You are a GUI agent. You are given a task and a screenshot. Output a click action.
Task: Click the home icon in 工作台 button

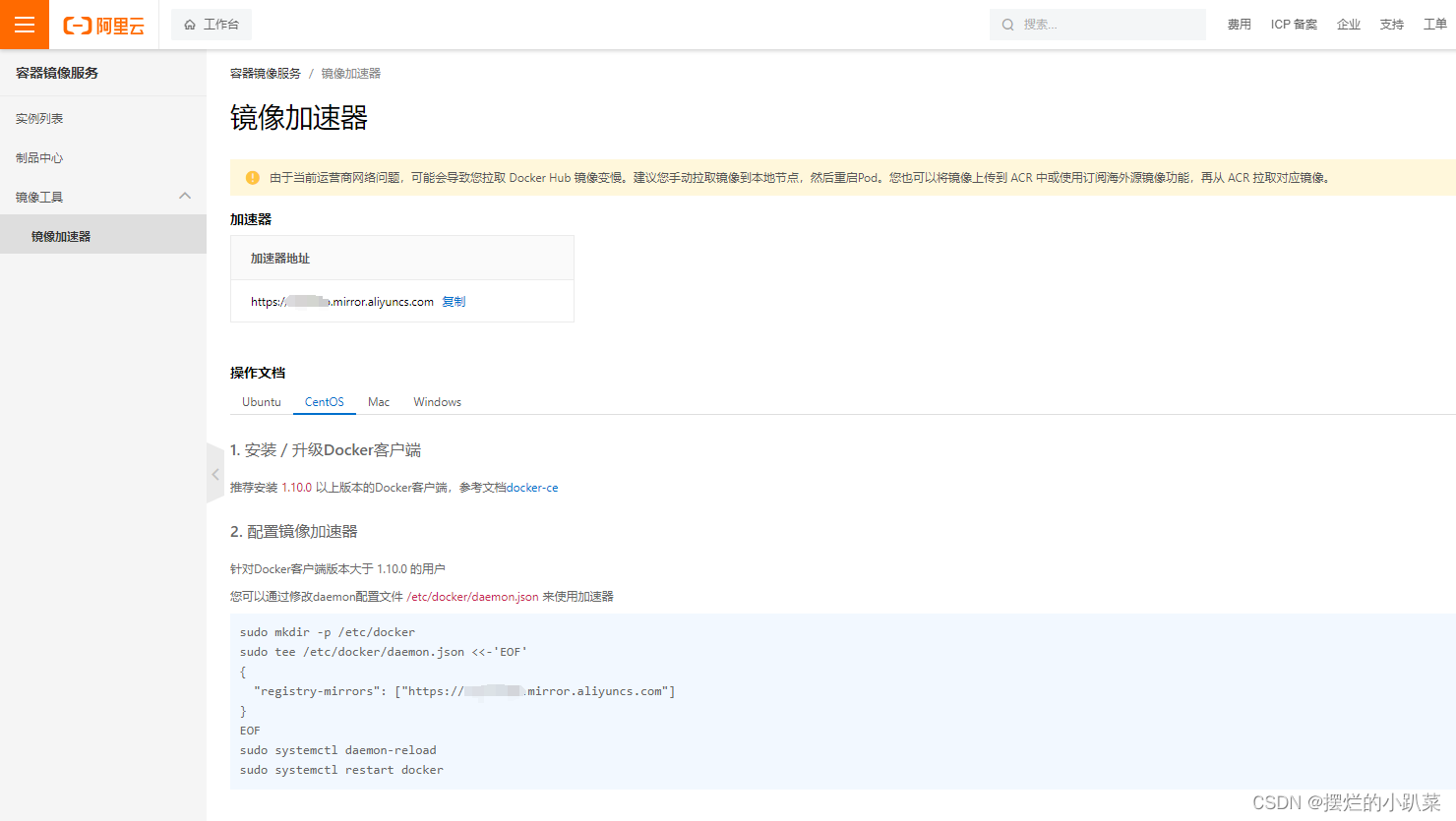(x=190, y=25)
